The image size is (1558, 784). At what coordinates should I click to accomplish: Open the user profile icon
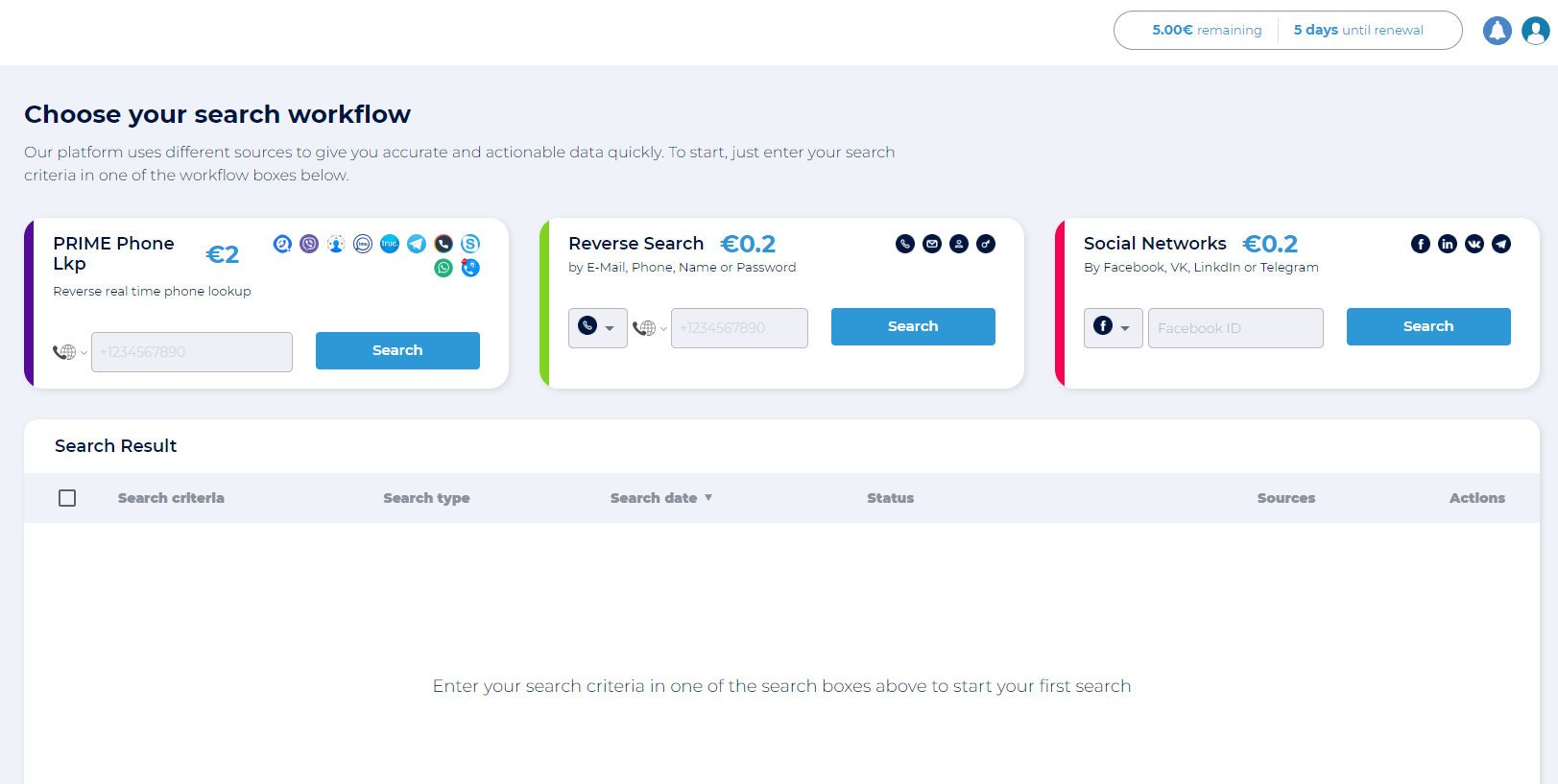[x=1535, y=31]
